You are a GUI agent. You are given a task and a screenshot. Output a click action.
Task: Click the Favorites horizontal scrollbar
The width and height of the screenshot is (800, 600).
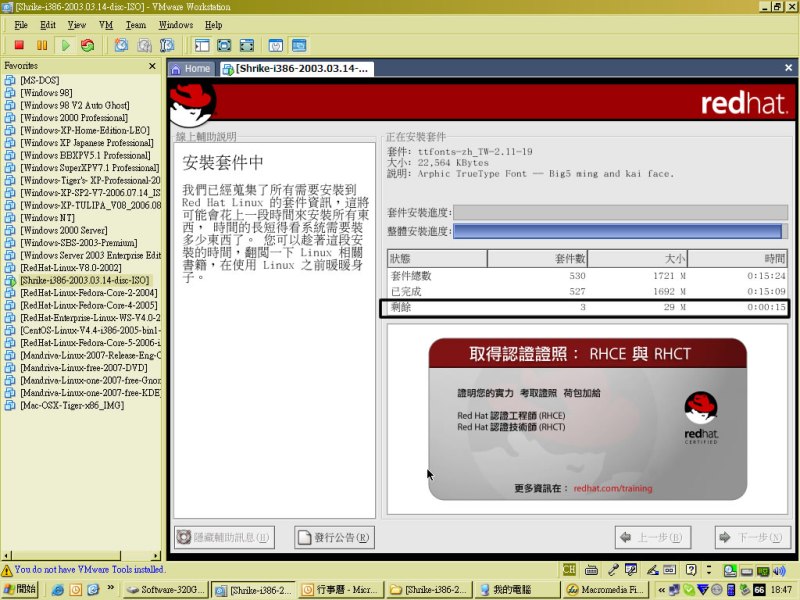click(x=82, y=555)
